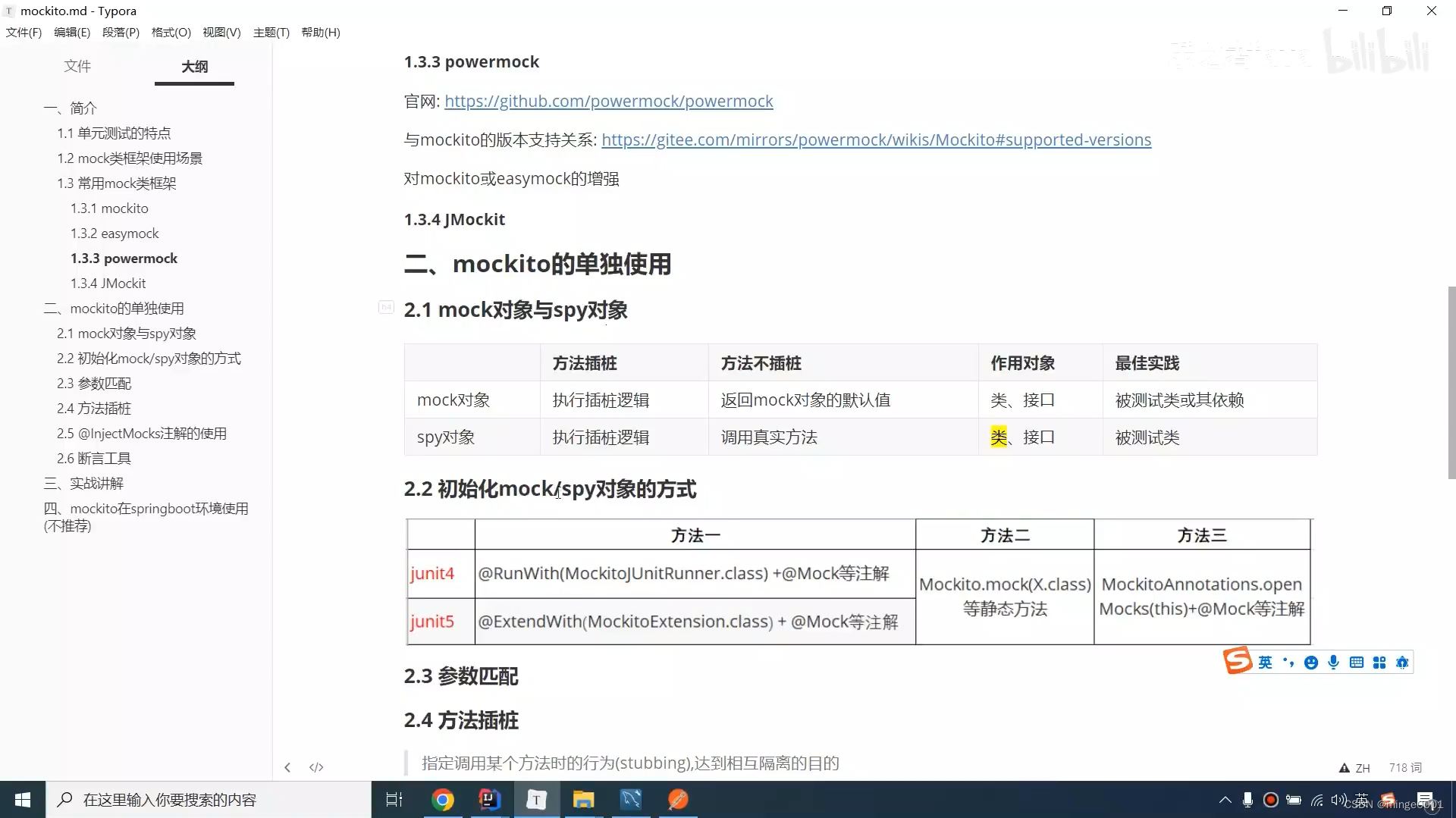Open the Windows Start menu

click(x=23, y=800)
